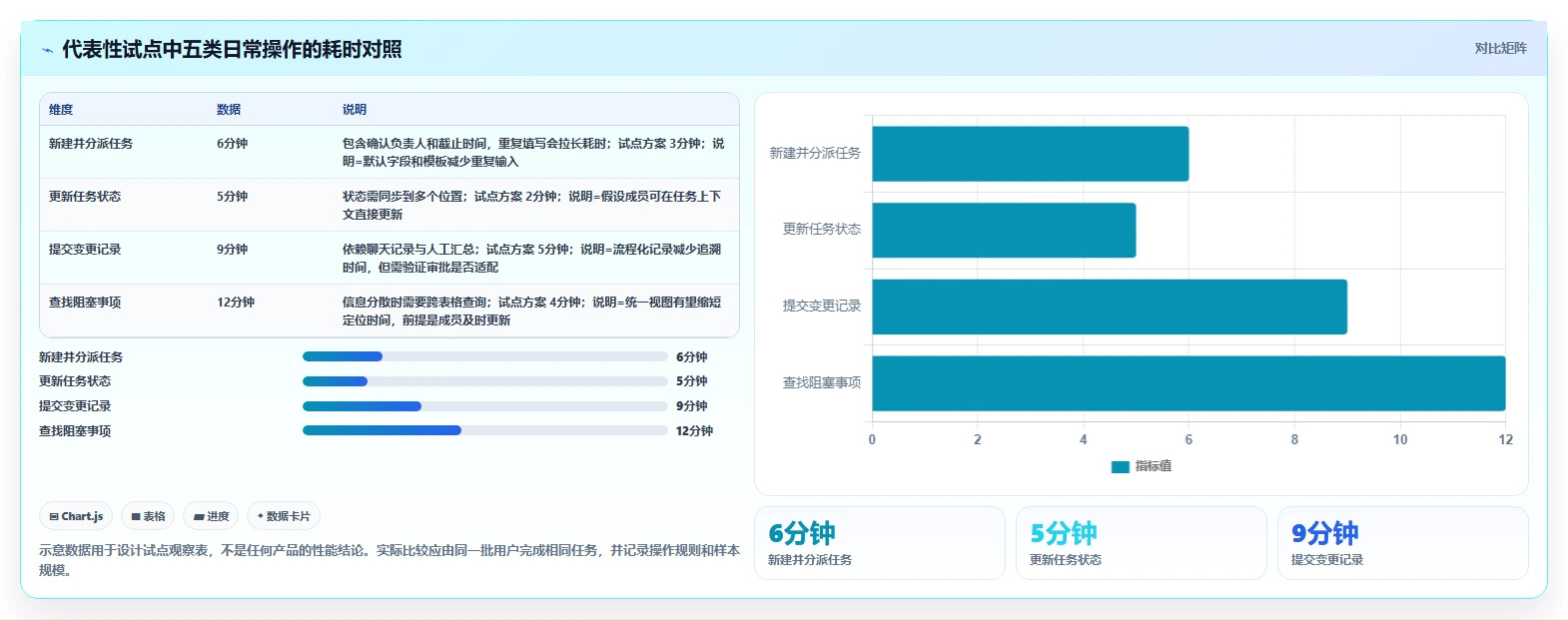1568x620 pixels.
Task: Click the x-axis tick label 6
Action: click(x=1188, y=440)
